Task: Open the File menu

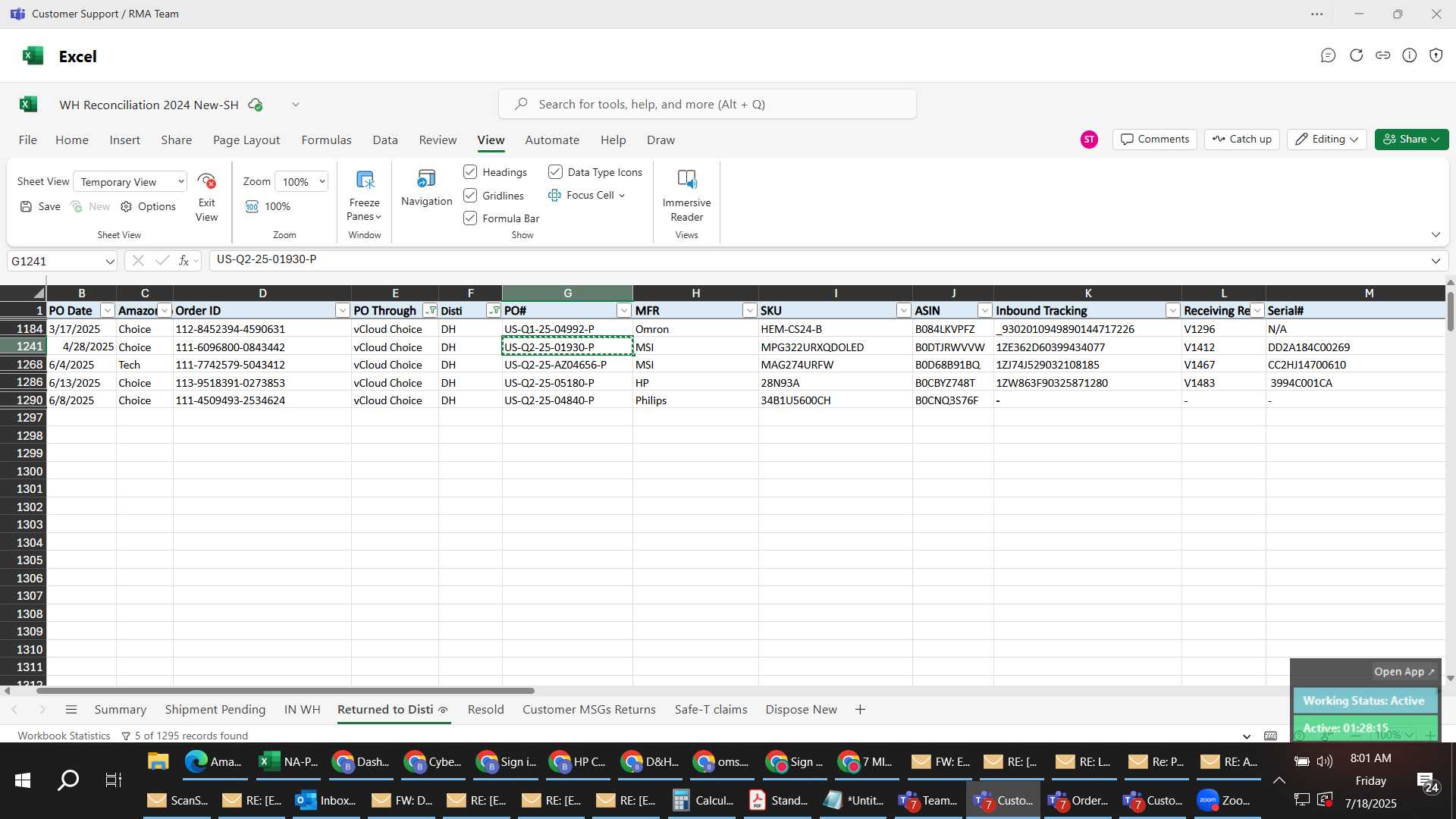Action: pos(27,140)
